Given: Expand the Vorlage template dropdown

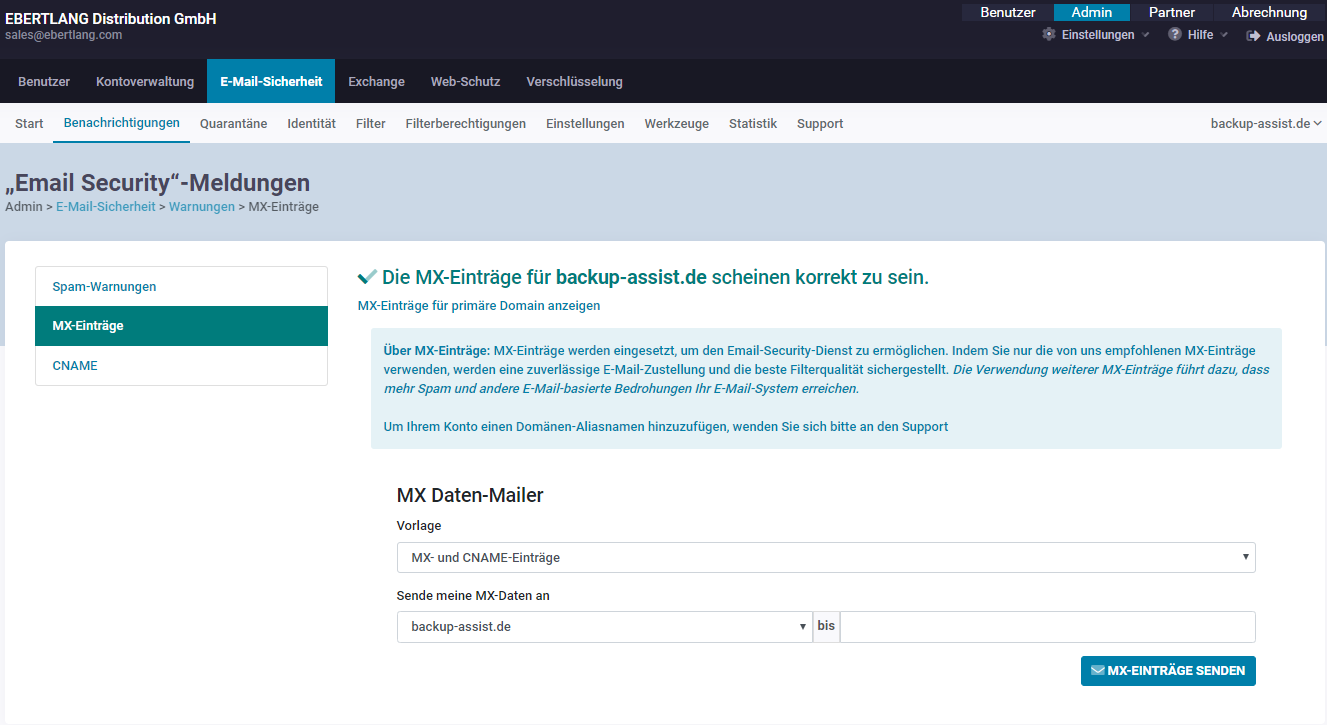Looking at the screenshot, I should (826, 557).
